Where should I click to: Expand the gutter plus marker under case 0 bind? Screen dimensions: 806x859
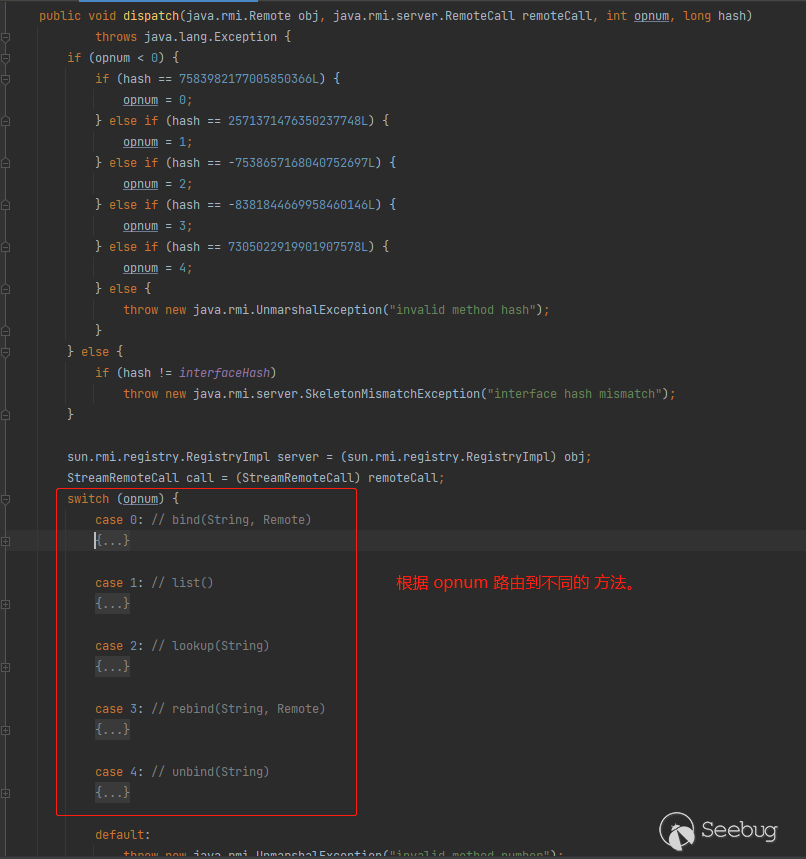5,541
